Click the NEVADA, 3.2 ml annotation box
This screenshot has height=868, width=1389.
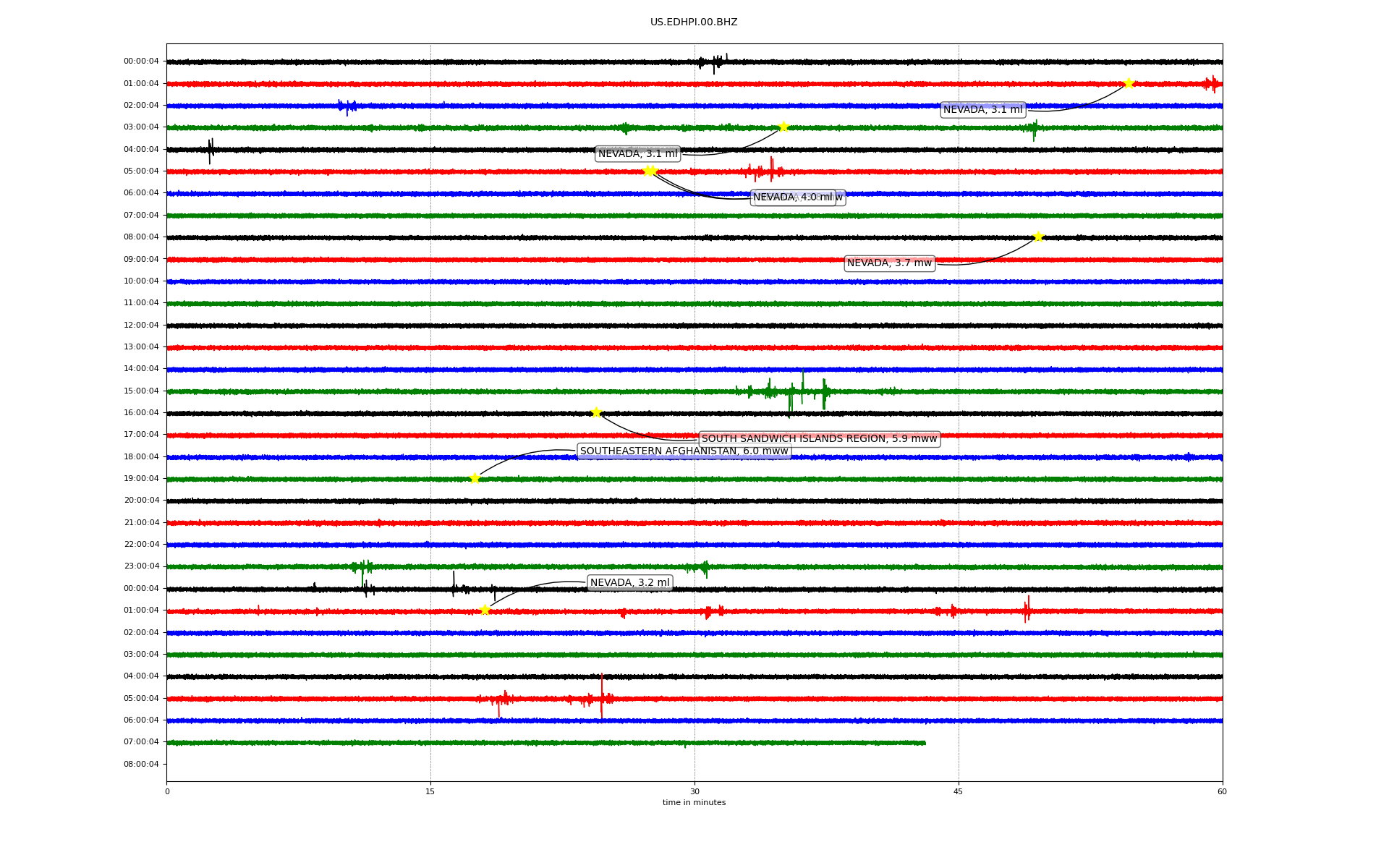pyautogui.click(x=630, y=583)
